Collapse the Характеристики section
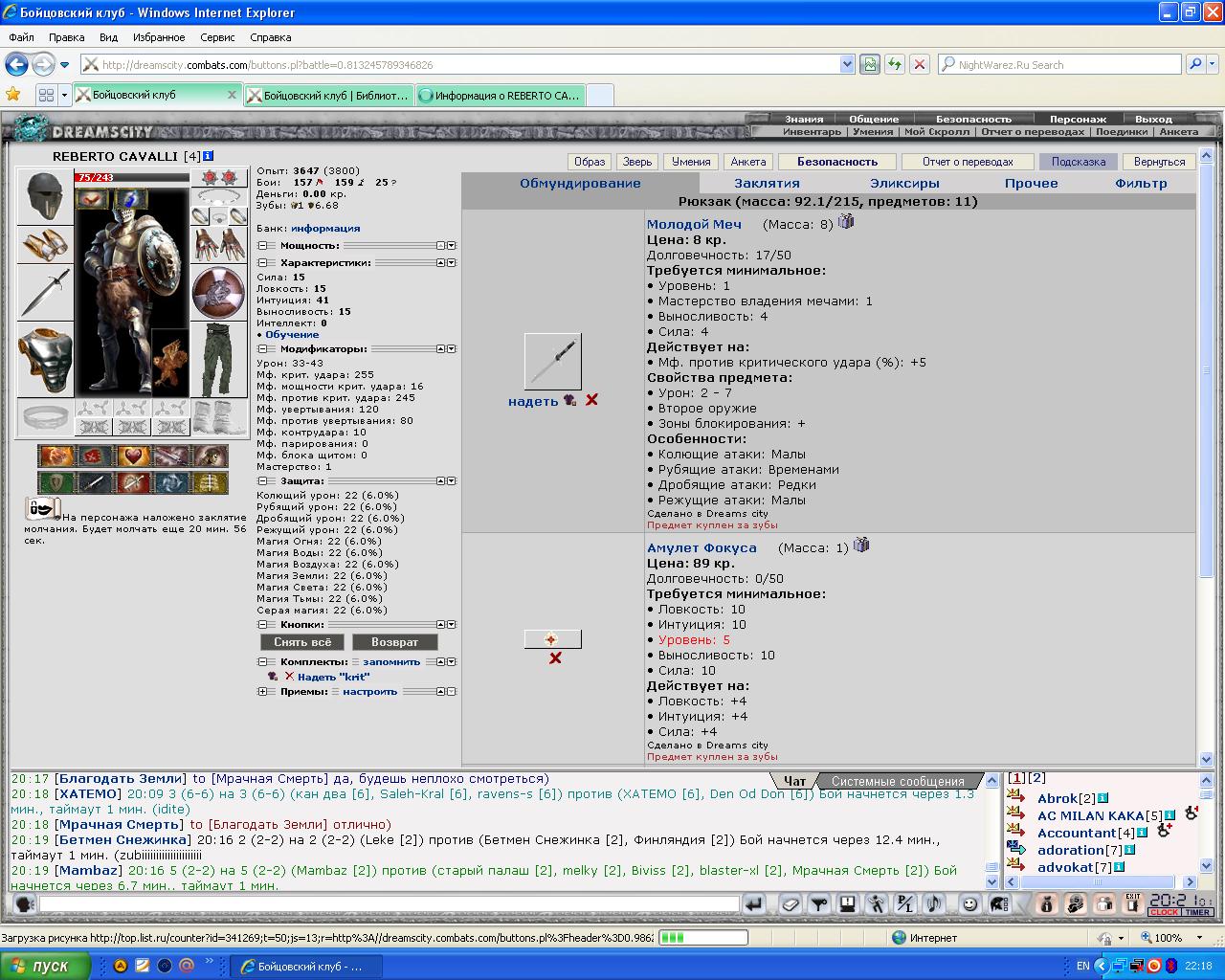1225x980 pixels. click(262, 262)
